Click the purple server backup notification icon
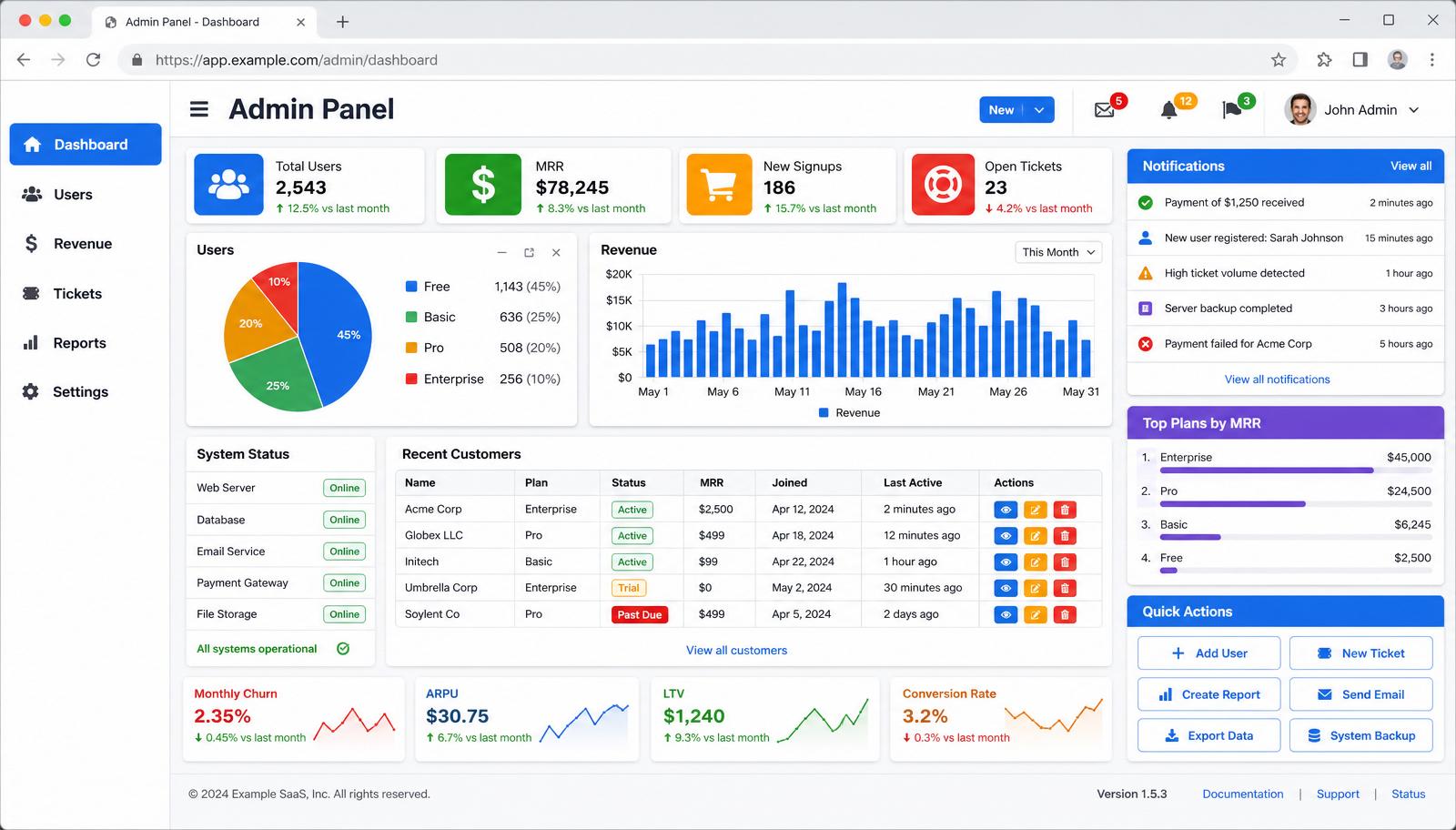1456x830 pixels. coord(1146,309)
